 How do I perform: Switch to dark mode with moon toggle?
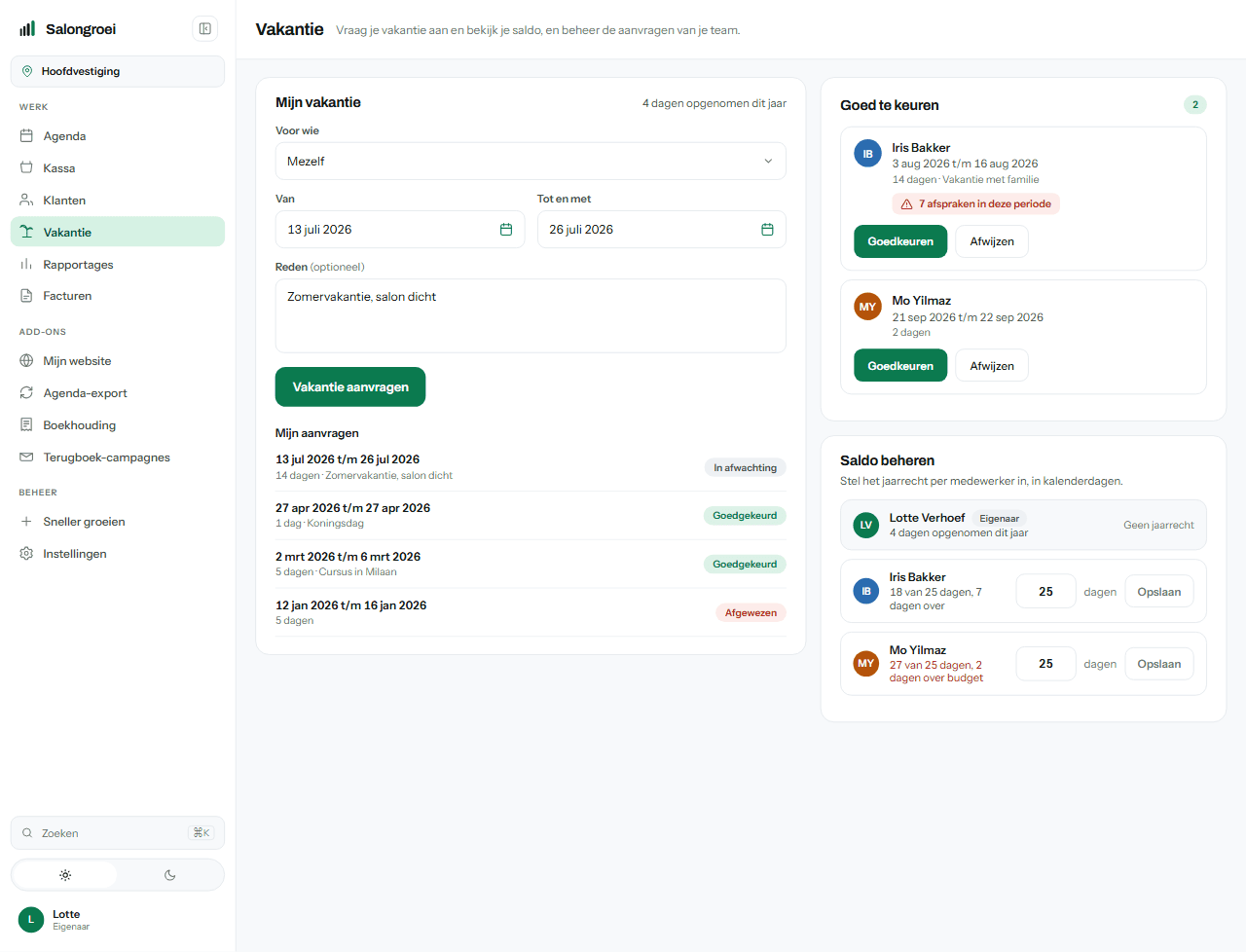pos(170,875)
